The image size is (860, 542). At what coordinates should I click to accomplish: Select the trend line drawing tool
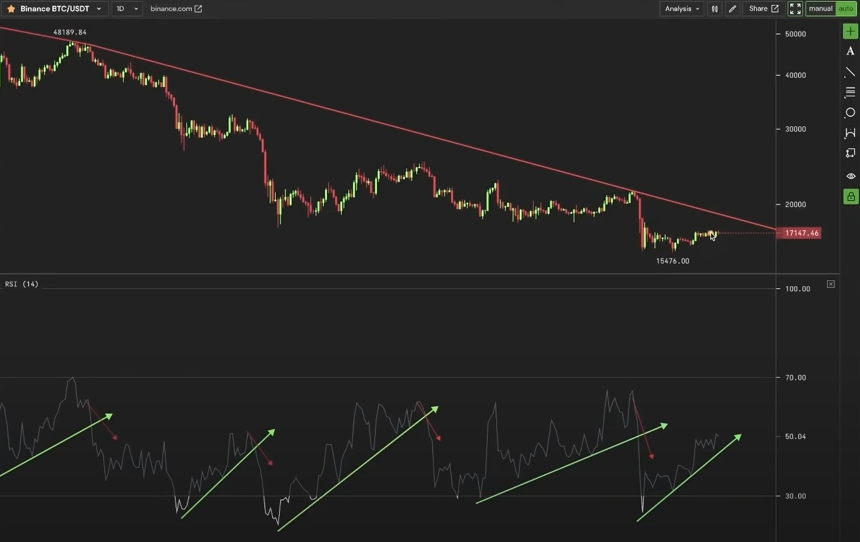pos(850,72)
